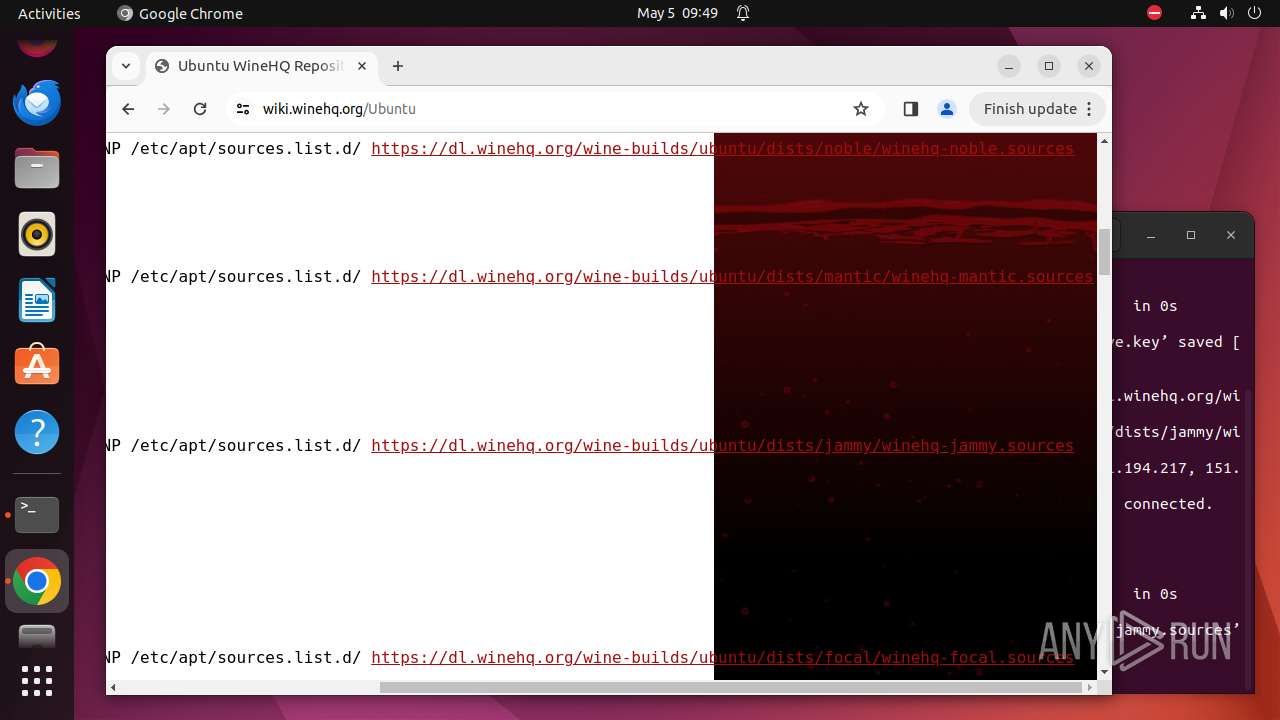Go back to the previous page in Chrome
Image resolution: width=1280 pixels, height=720 pixels.
128,109
